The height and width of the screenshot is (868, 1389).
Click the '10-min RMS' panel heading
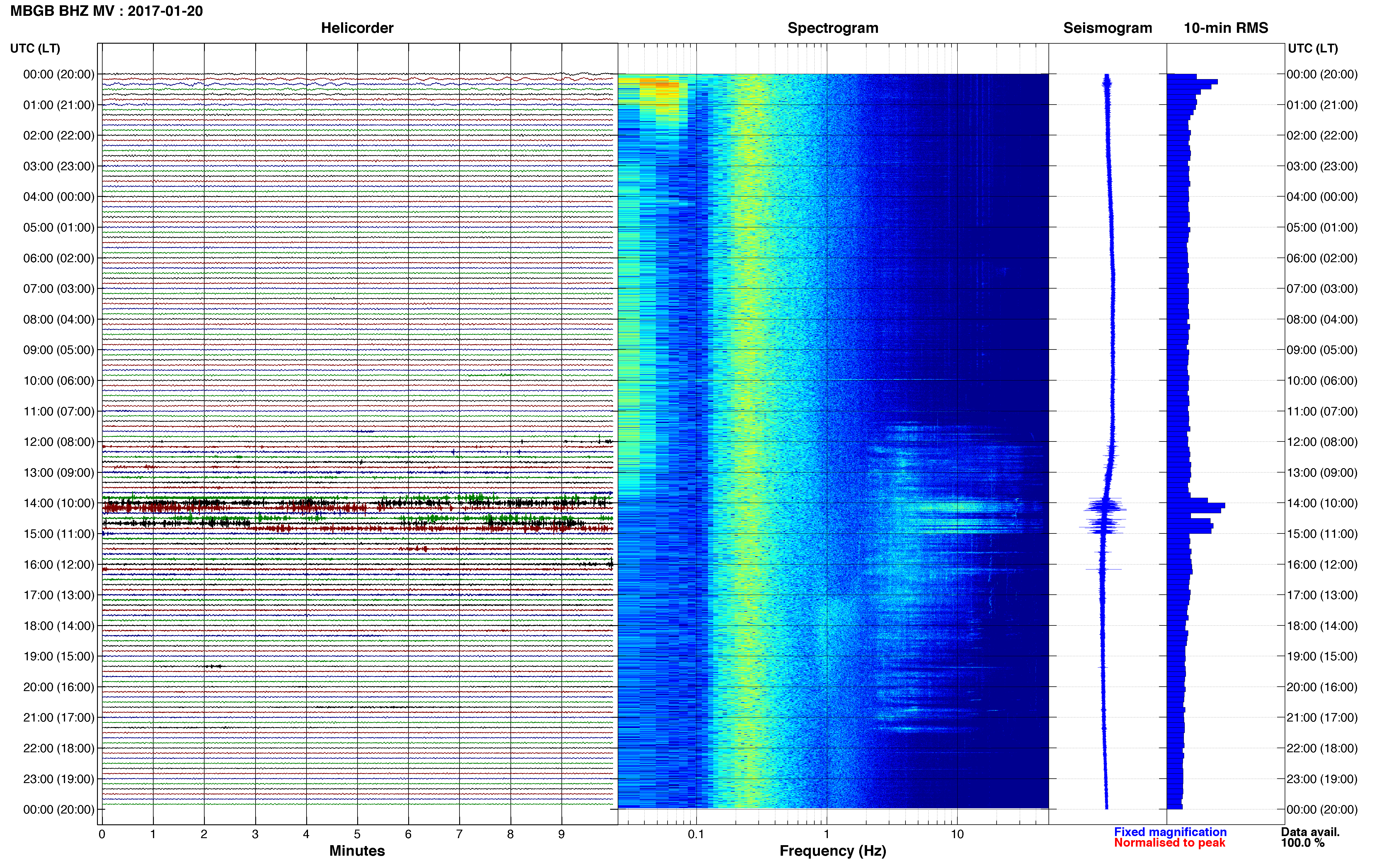tap(1225, 28)
